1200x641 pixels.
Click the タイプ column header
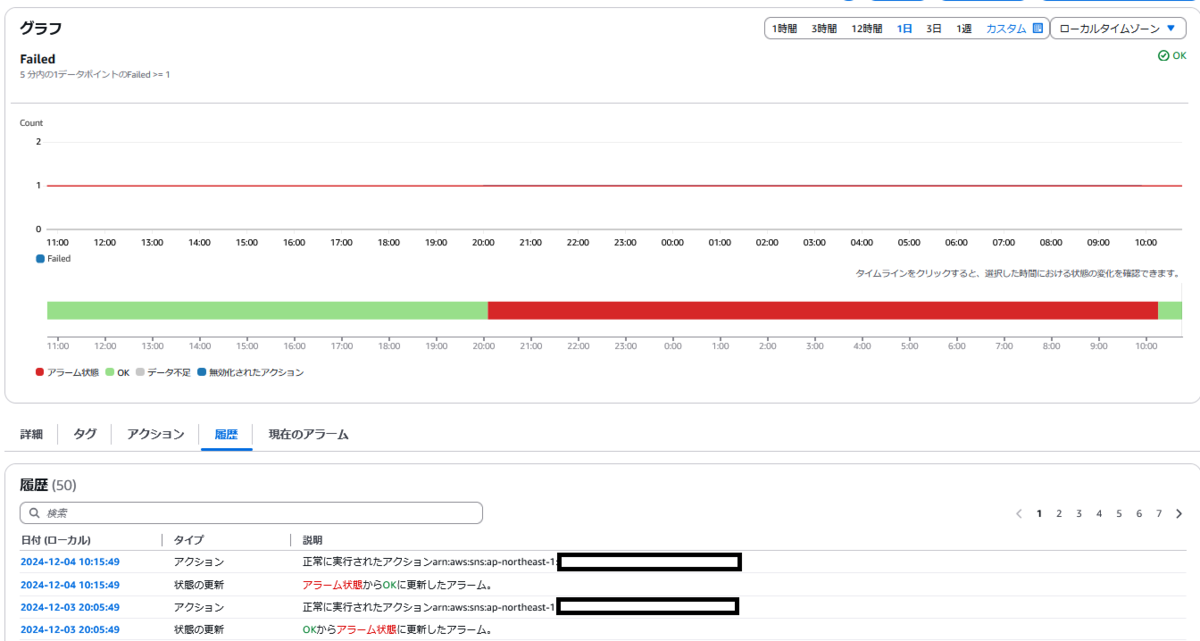pos(189,540)
